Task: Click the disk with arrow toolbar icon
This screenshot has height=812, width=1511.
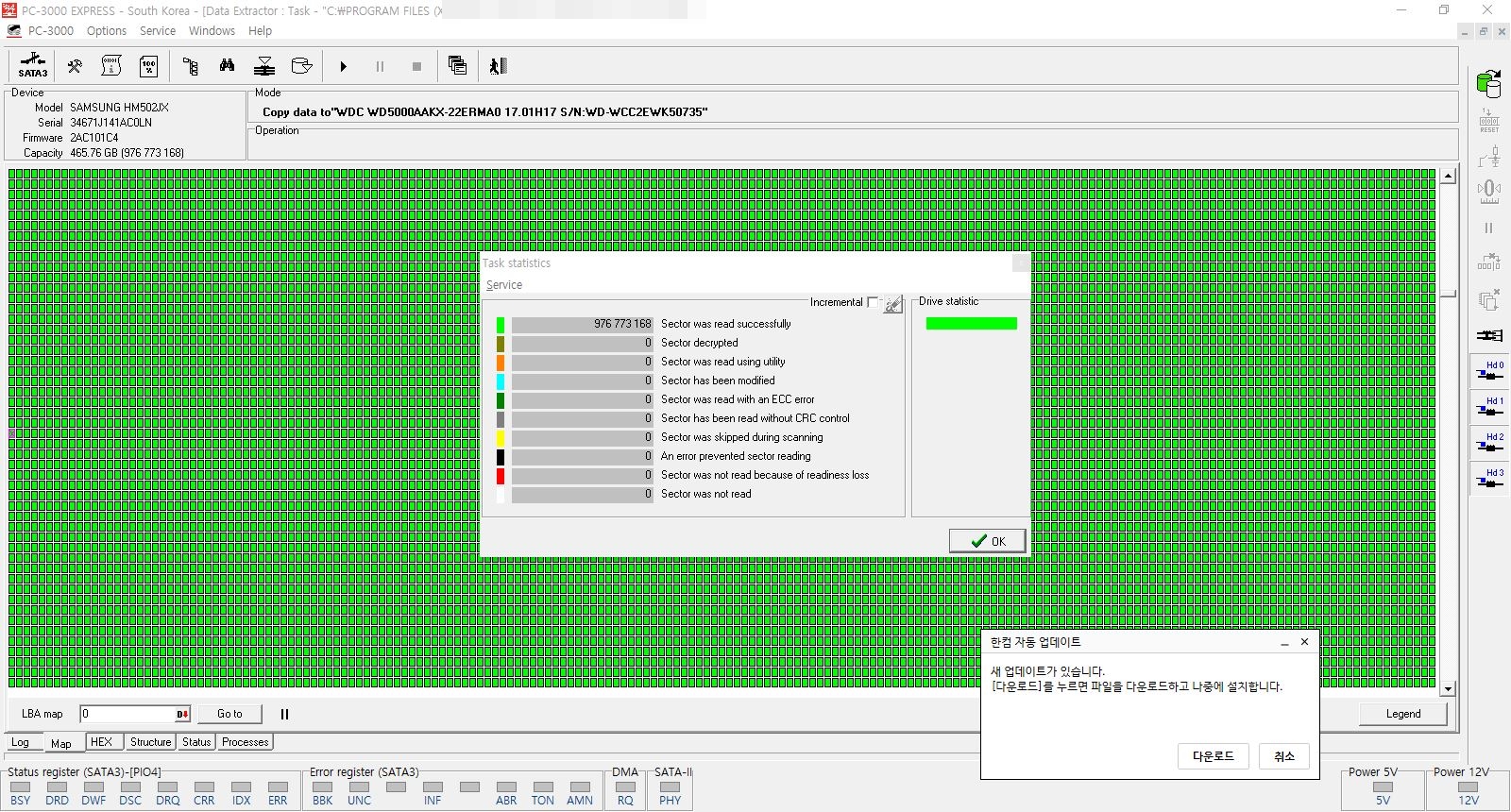Action: (x=301, y=66)
